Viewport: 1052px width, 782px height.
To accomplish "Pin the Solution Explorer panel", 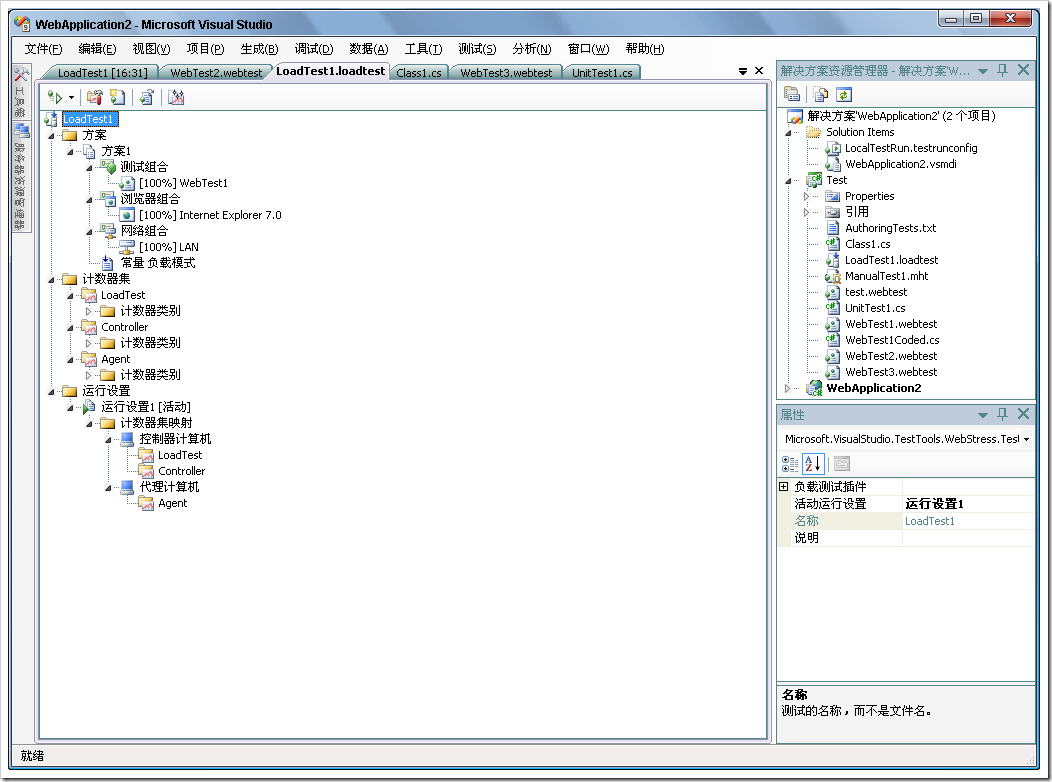I will (x=1002, y=70).
